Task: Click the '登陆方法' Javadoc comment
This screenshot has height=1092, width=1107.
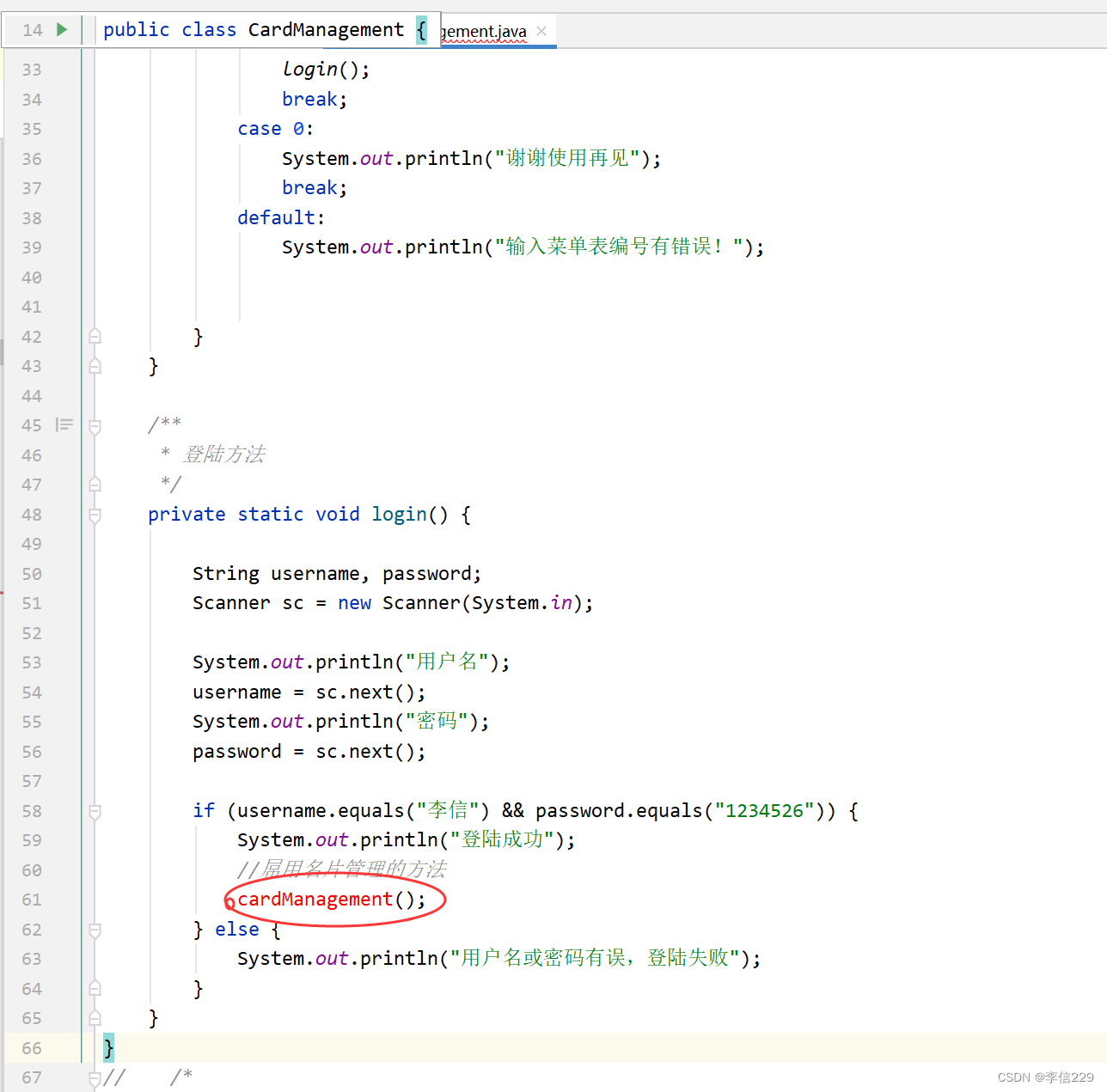Action: pos(223,454)
